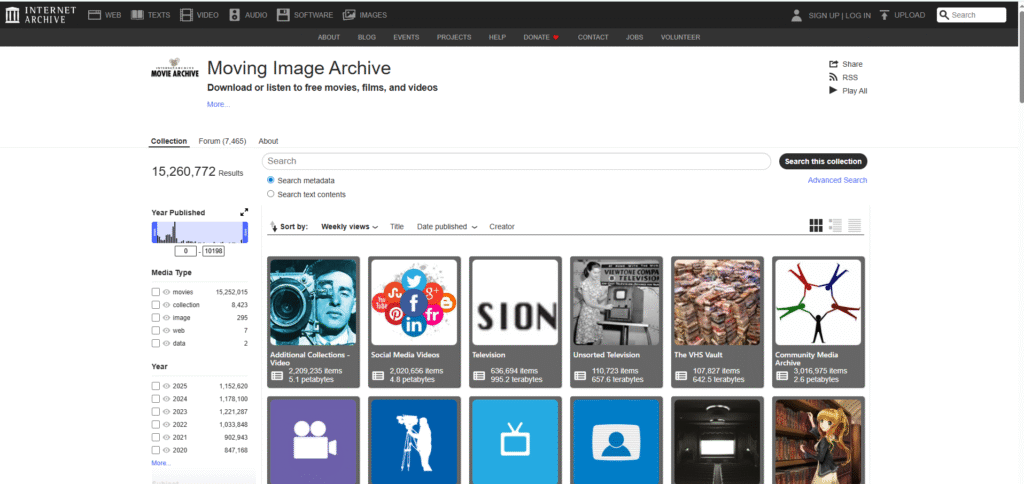The width and height of the screenshot is (1024, 484).
Task: Open the About tab
Action: click(268, 141)
